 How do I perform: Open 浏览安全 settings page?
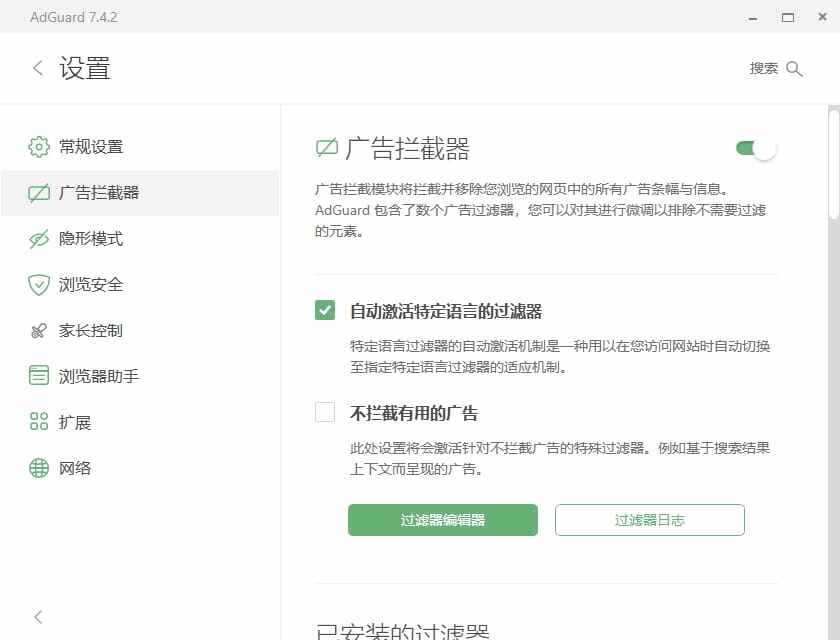(x=139, y=285)
